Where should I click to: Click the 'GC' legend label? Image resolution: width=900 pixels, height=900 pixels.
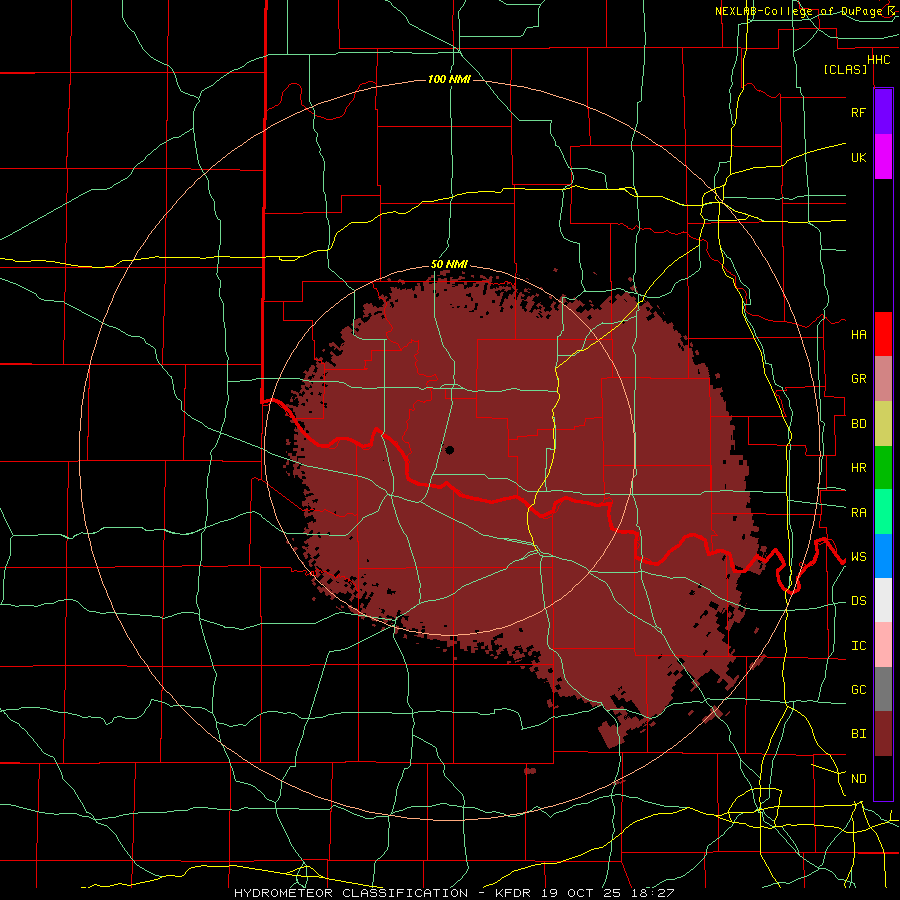pos(858,690)
